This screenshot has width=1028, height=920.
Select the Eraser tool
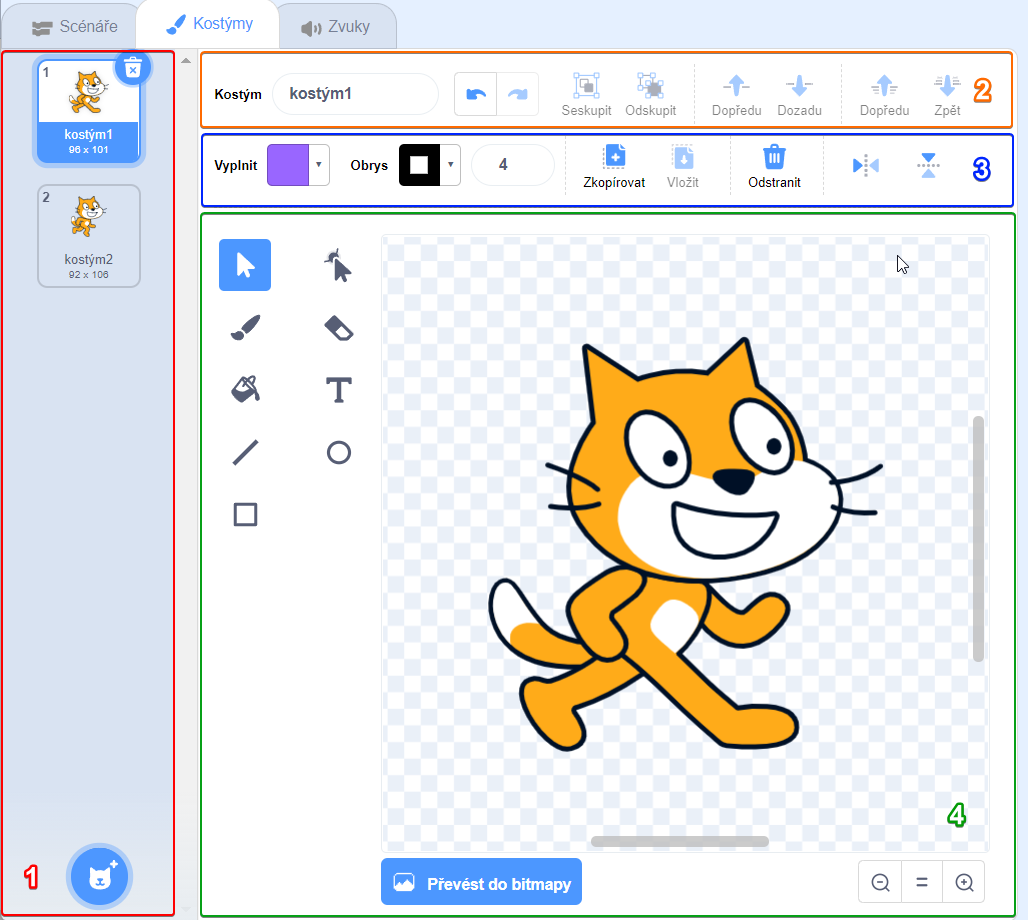tap(339, 327)
